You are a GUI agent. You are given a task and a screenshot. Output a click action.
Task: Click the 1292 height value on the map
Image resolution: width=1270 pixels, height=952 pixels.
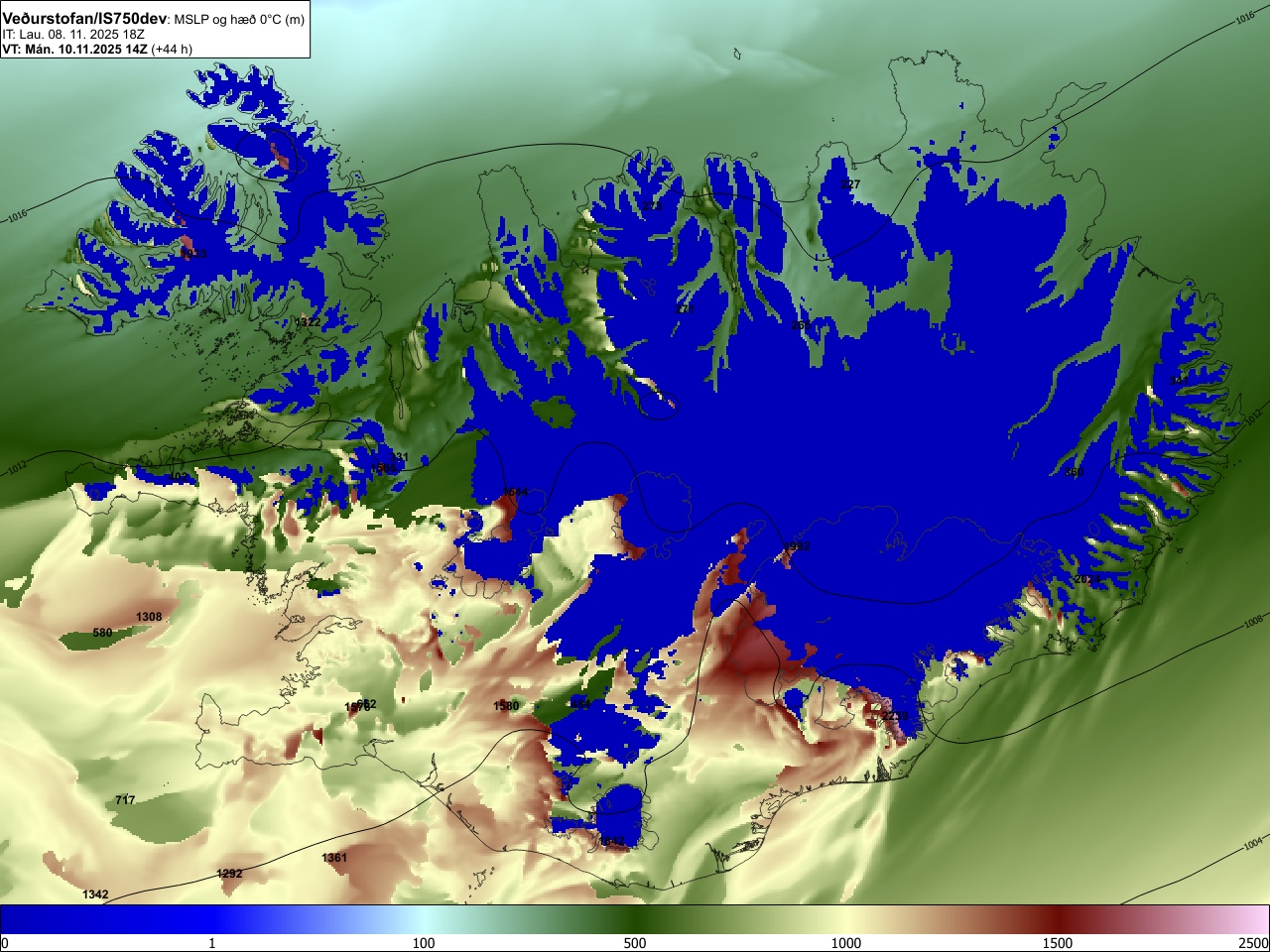tap(229, 874)
